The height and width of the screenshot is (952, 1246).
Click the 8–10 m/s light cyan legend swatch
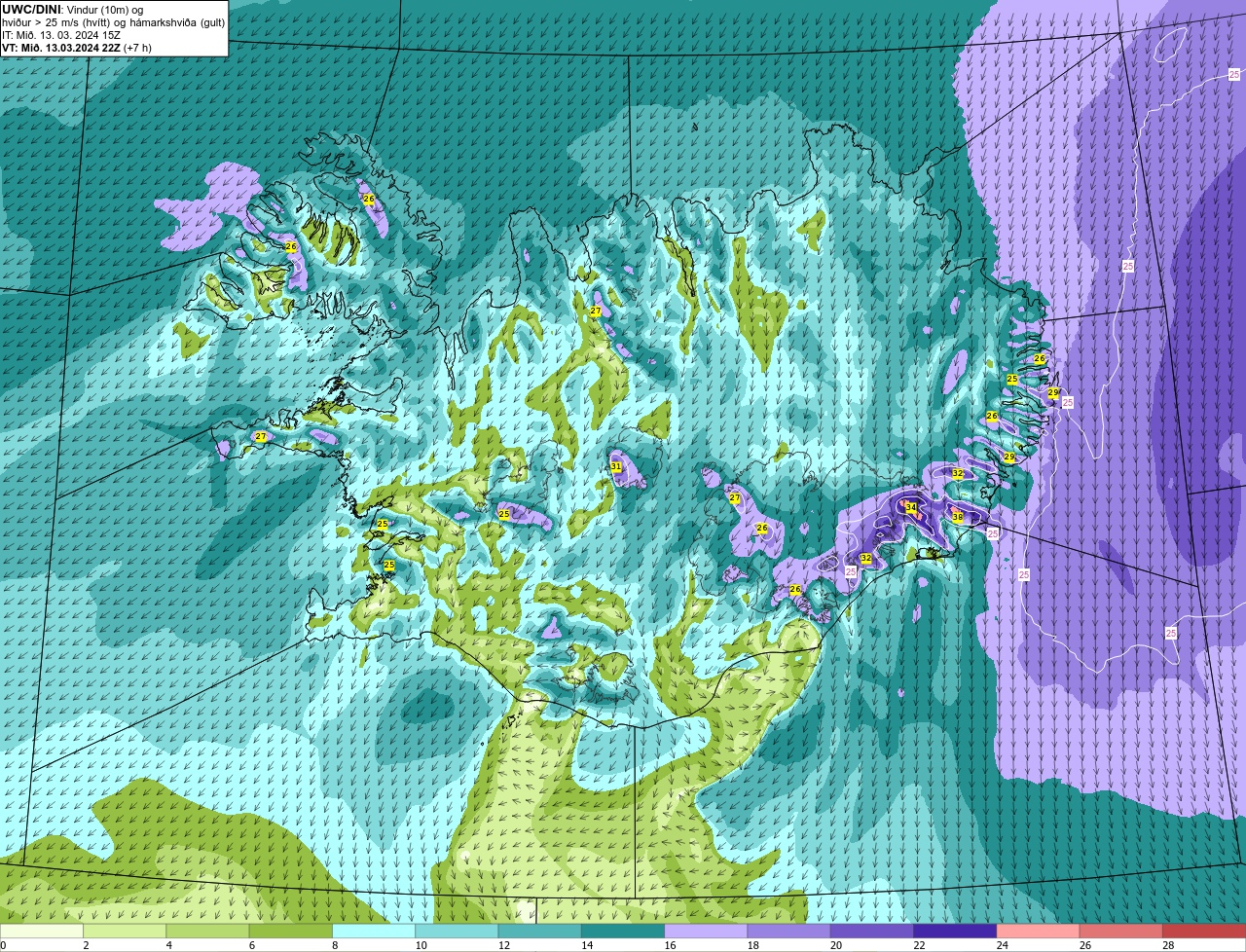374,932
